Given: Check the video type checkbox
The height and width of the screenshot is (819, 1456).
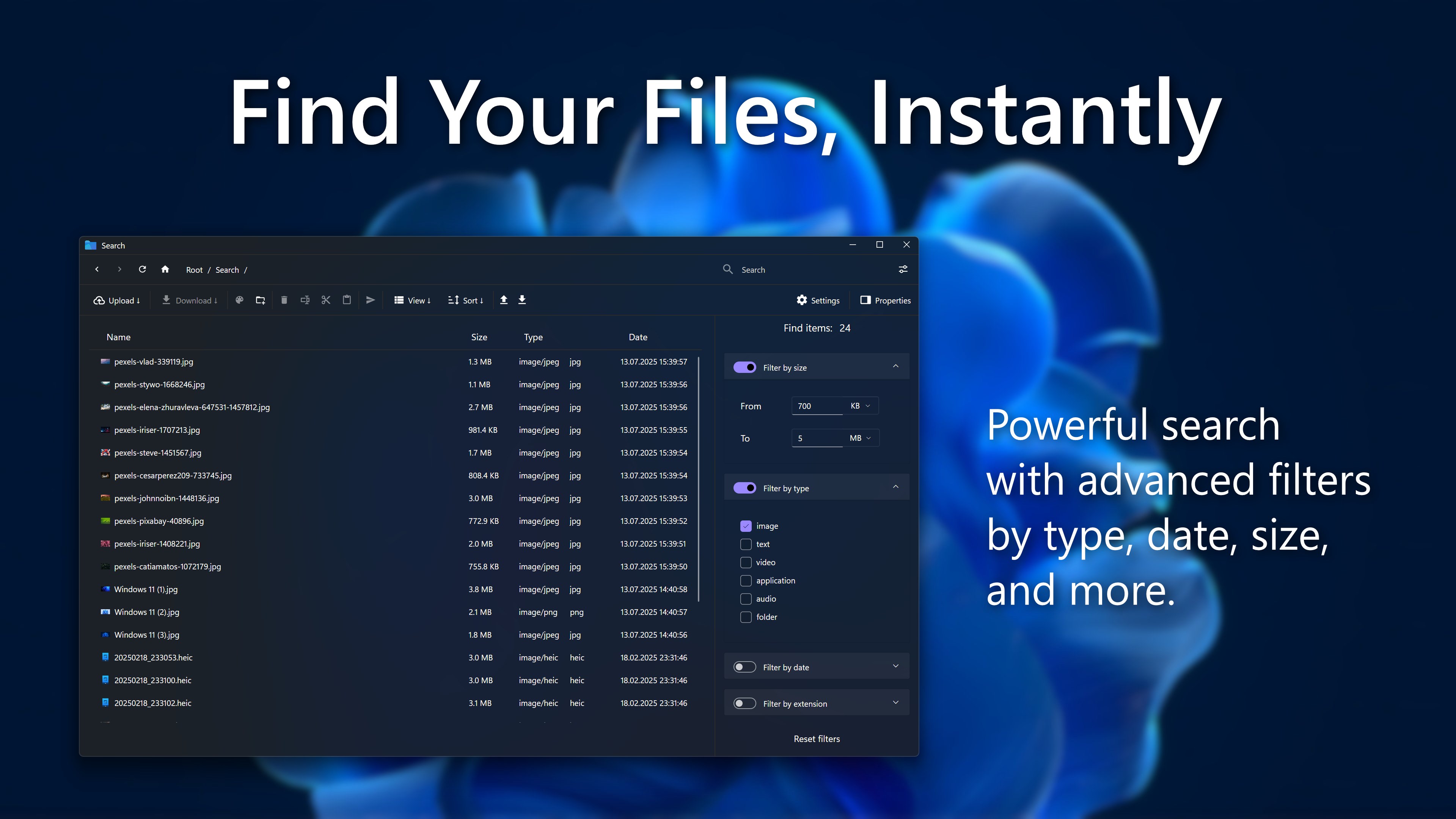Looking at the screenshot, I should click(746, 563).
